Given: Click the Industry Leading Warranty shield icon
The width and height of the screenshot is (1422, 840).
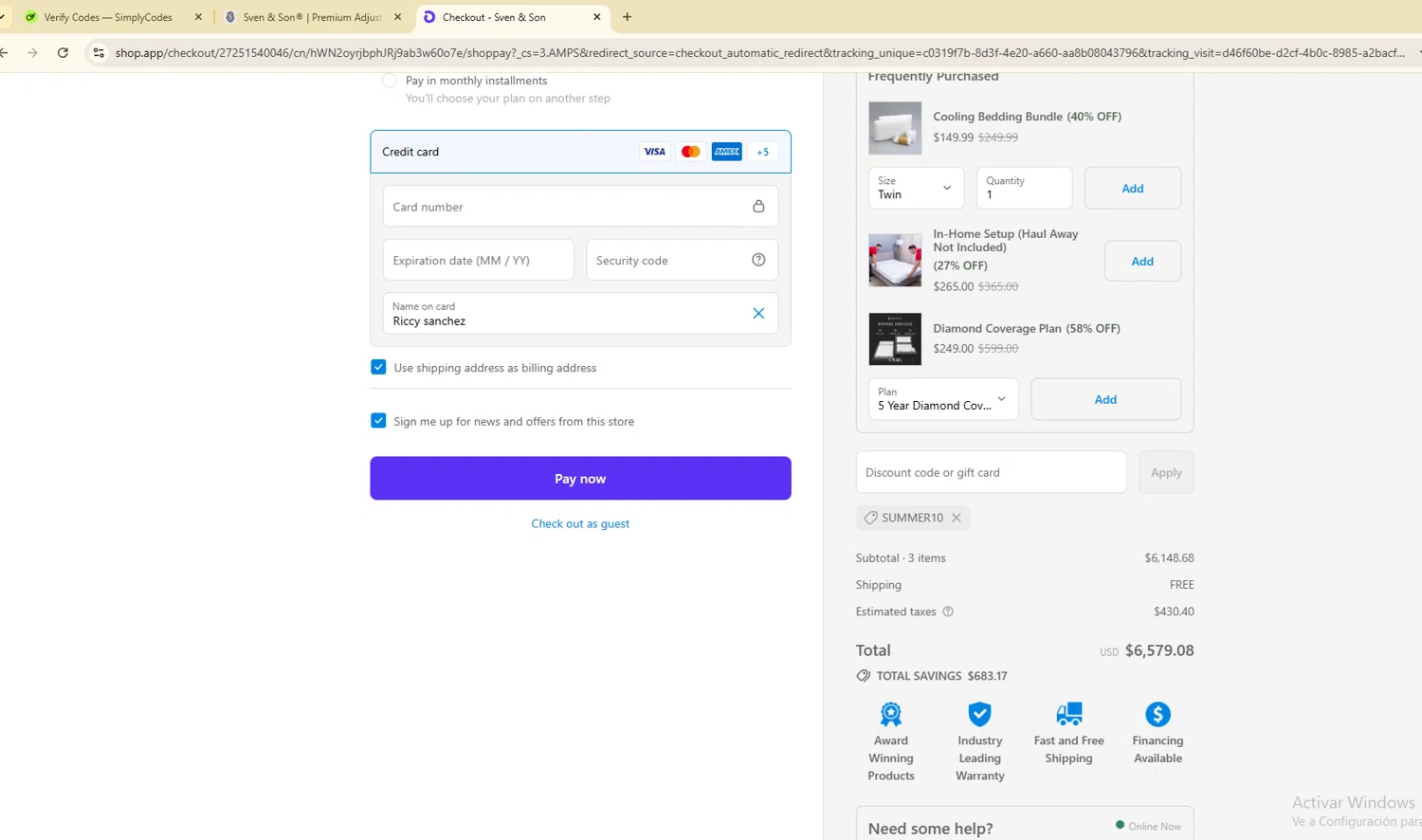Looking at the screenshot, I should [980, 714].
